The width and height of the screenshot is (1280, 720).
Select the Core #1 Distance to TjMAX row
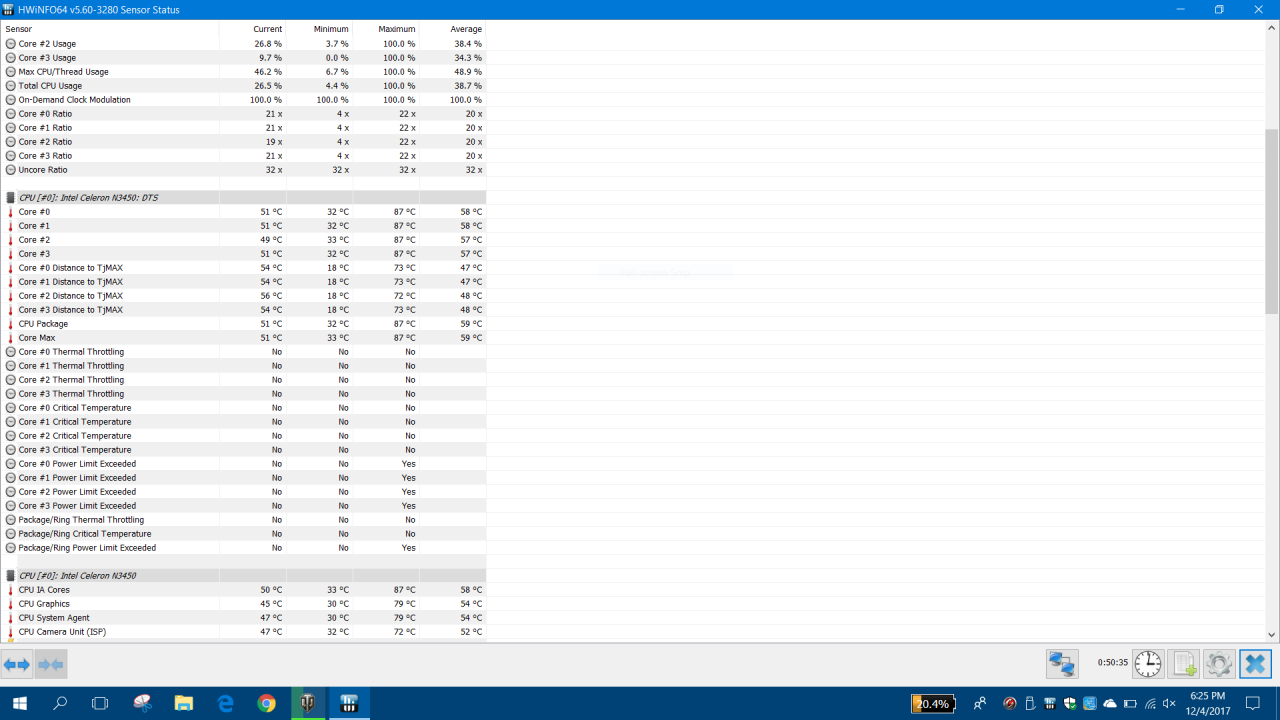[243, 282]
